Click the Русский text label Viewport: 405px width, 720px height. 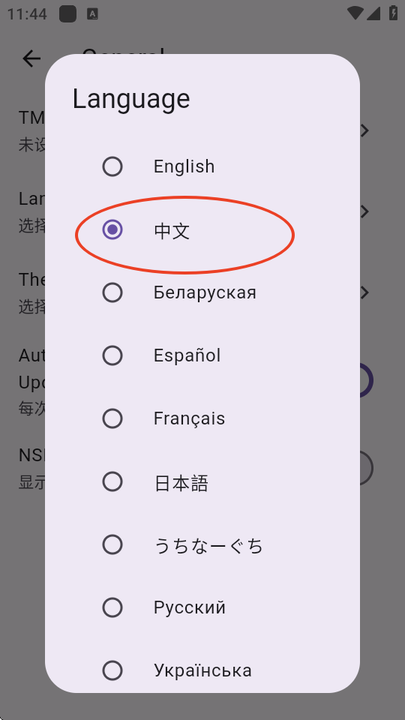[x=190, y=608]
